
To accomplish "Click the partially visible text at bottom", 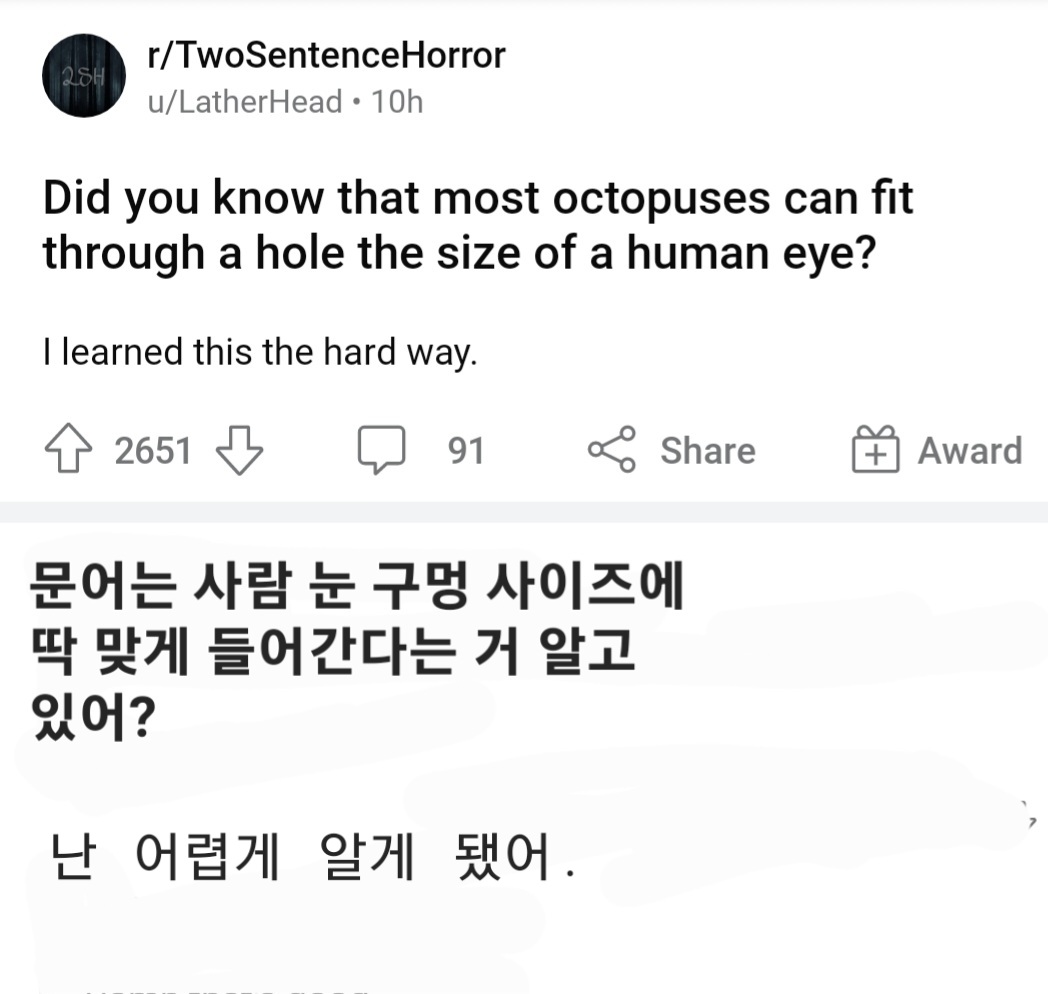I will [227, 990].
